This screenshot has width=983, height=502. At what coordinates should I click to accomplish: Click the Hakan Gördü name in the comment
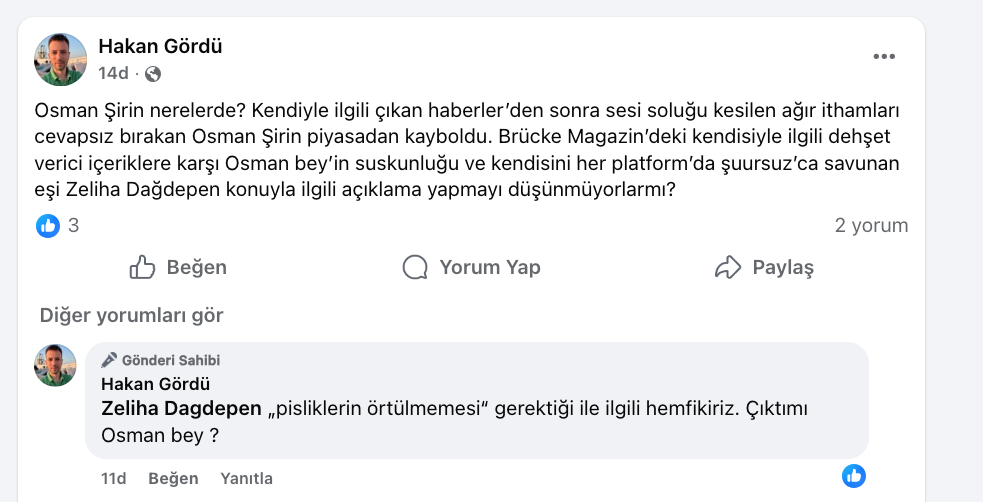[x=156, y=384]
